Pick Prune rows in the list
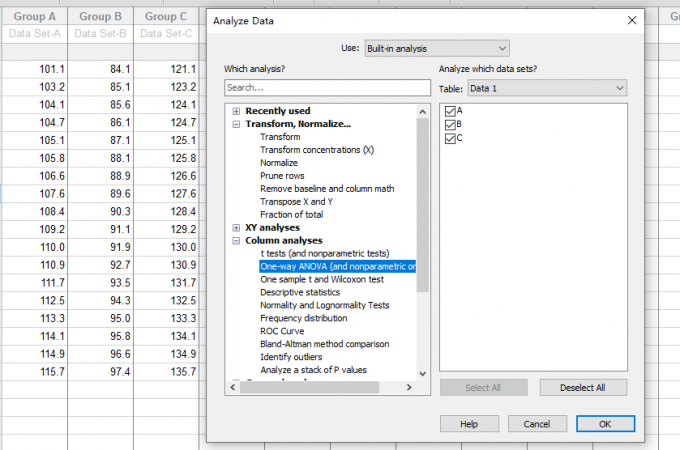The image size is (680, 450). (282, 176)
